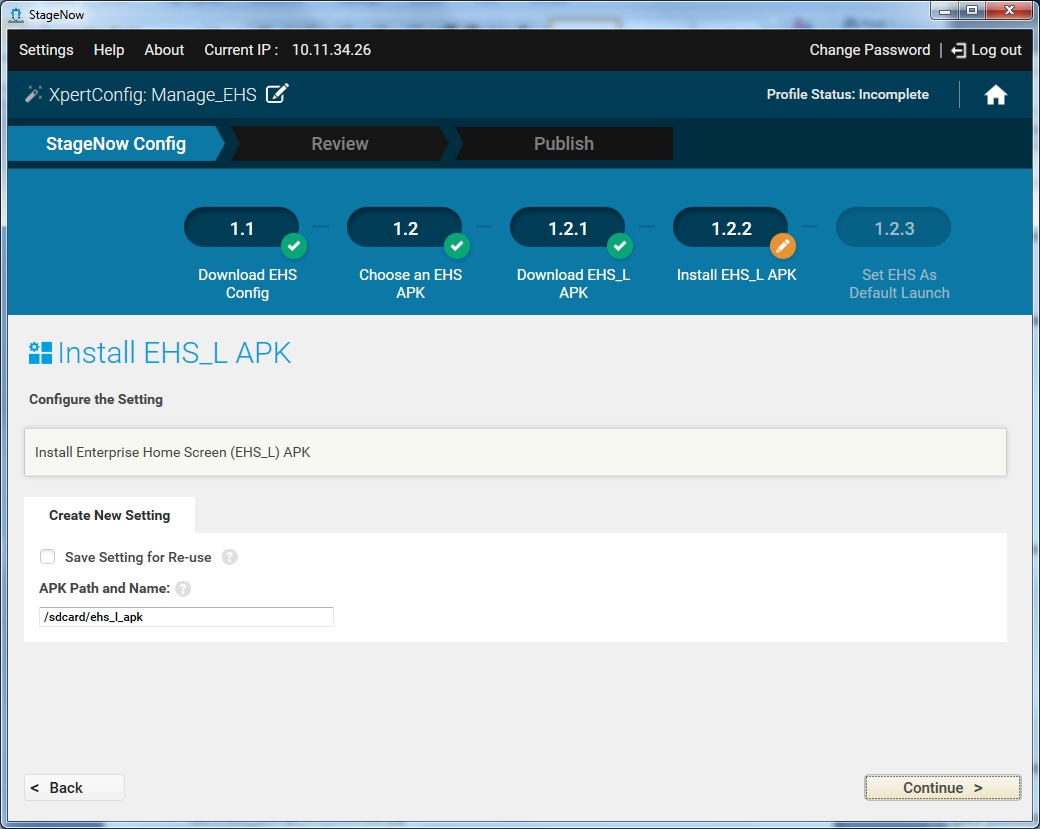Click the Change Password link
Viewport: 1040px width, 829px height.
coord(869,50)
